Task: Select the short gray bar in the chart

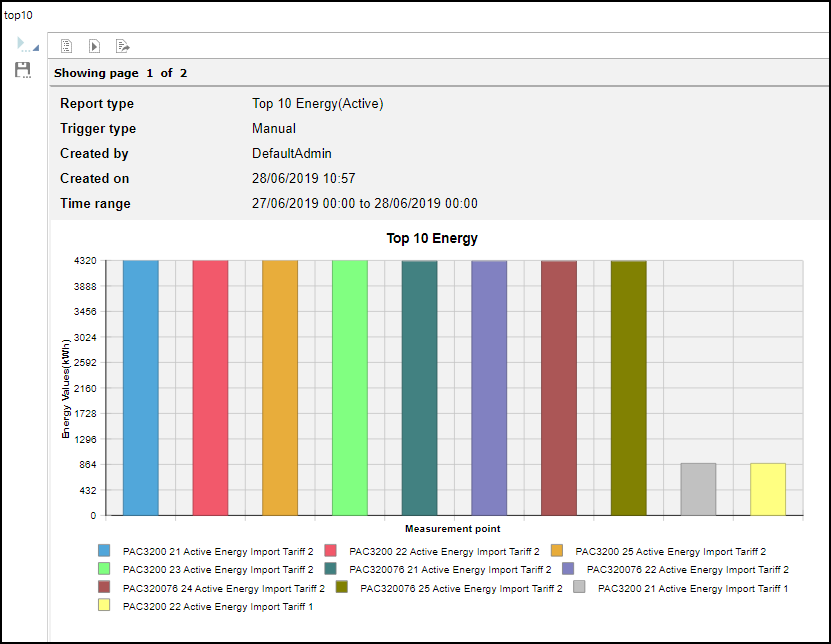Action: [698, 489]
